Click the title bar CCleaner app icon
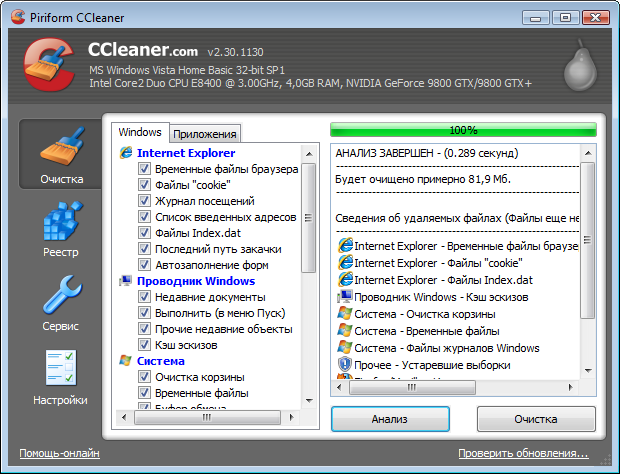The height and width of the screenshot is (474, 620). (x=18, y=17)
